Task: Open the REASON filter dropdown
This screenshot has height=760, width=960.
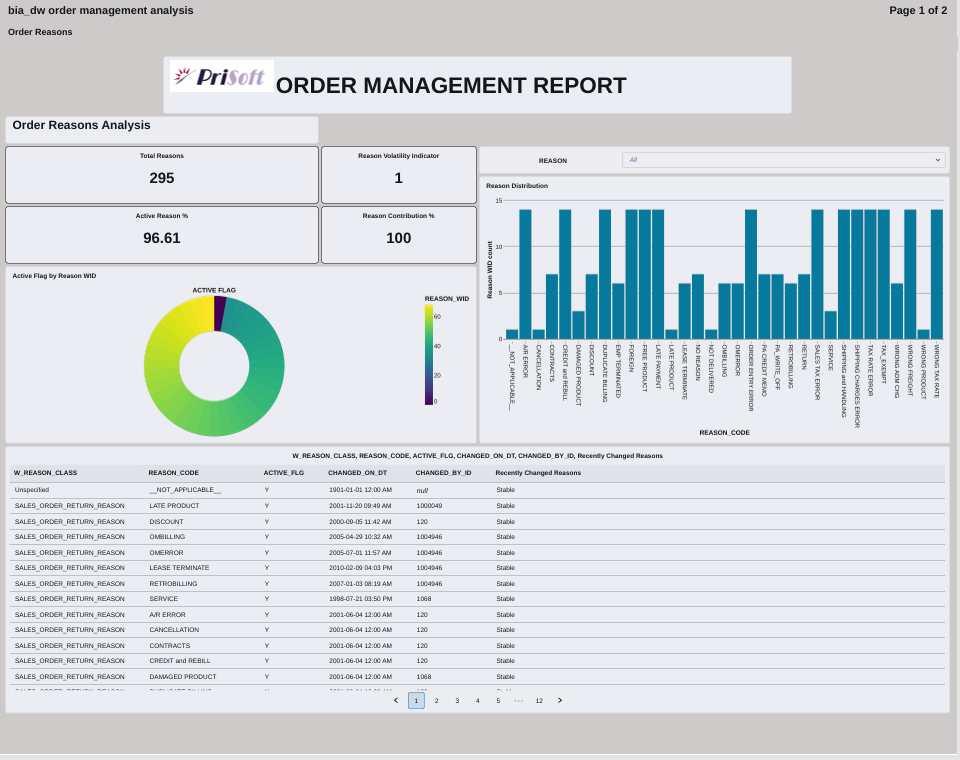Action: (783, 160)
